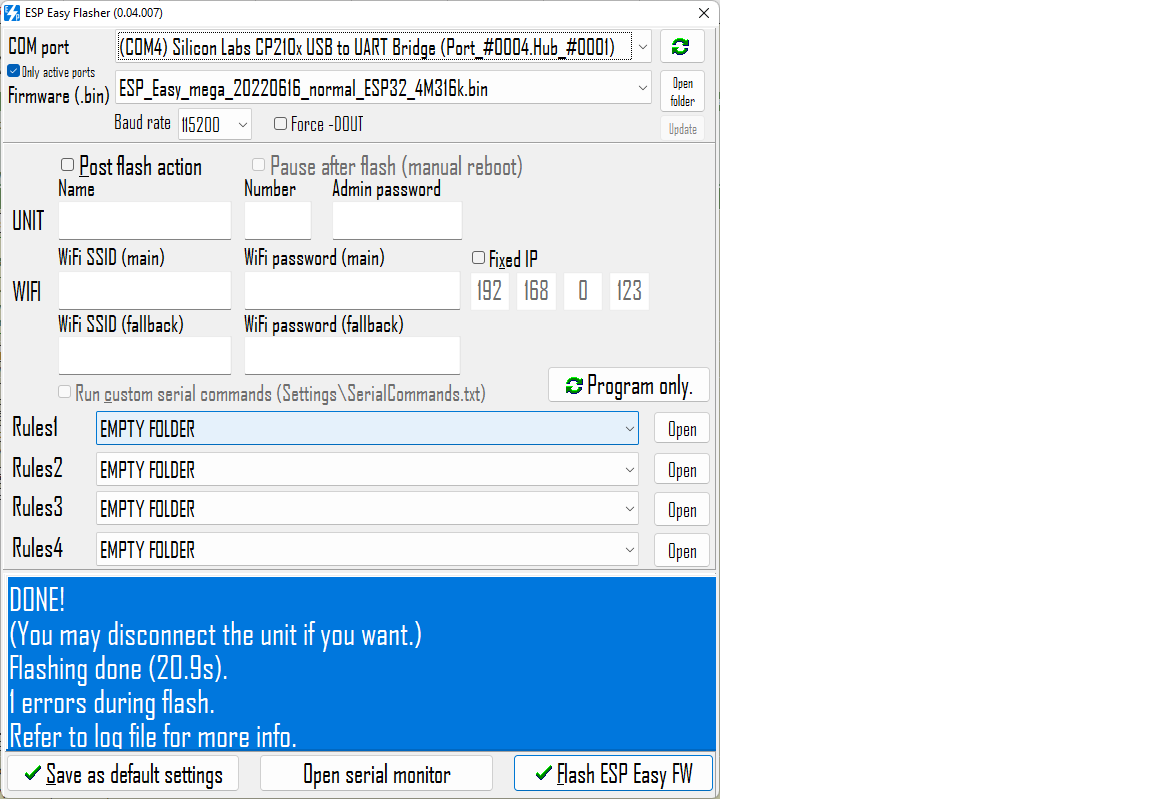Expand the Rules3 EMPTY FOLDER dropdown
1152x799 pixels.
[630, 509]
